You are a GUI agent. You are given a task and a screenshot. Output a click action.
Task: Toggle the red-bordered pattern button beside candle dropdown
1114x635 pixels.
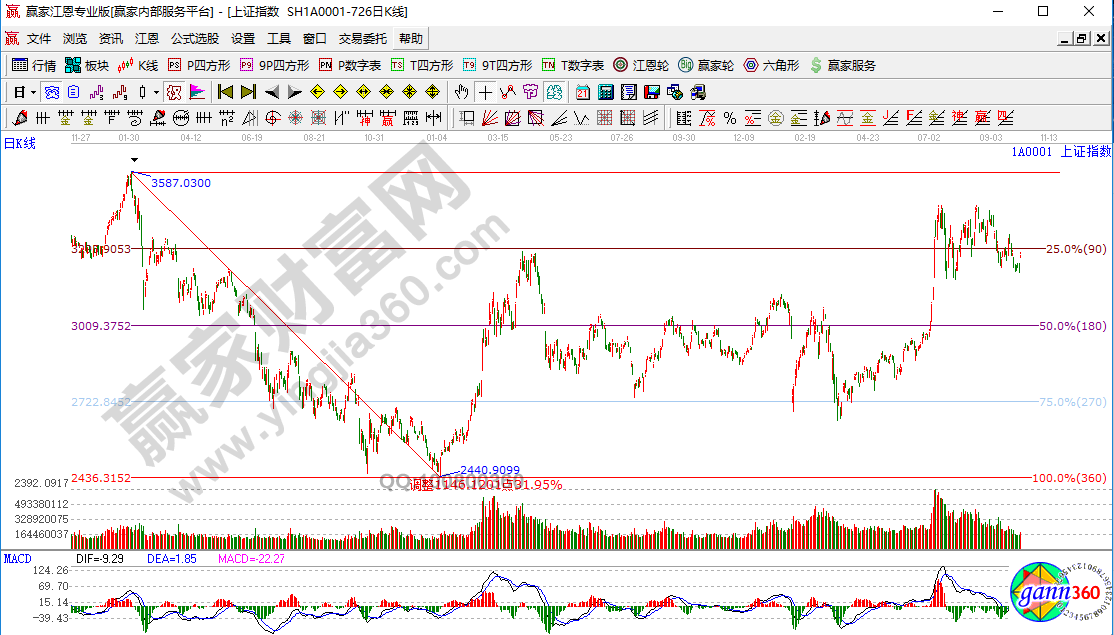tap(173, 92)
